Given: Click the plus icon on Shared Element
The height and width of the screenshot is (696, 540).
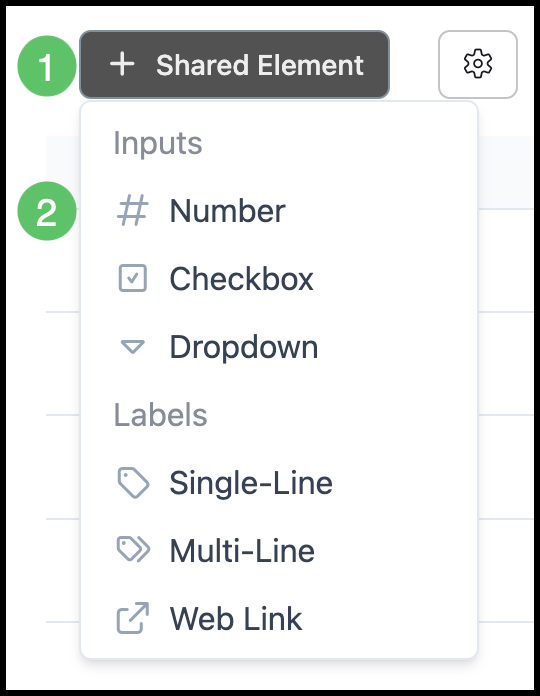Looking at the screenshot, I should (x=122, y=64).
